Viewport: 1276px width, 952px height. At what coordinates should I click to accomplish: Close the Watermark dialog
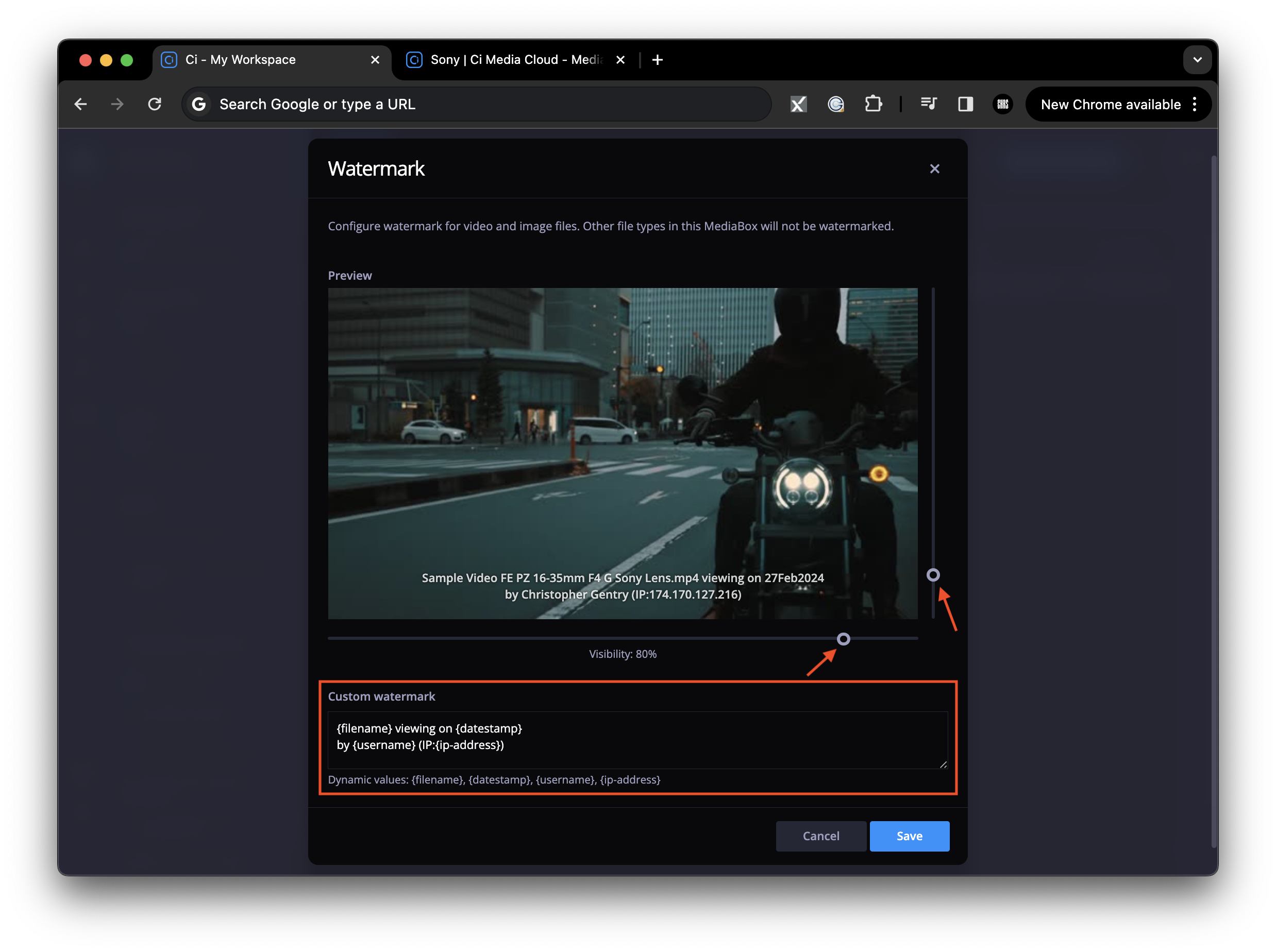pos(934,169)
